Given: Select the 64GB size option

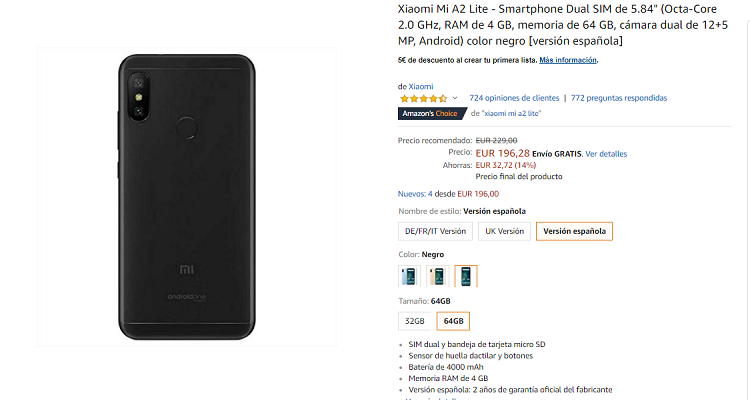Looking at the screenshot, I should pyautogui.click(x=453, y=321).
